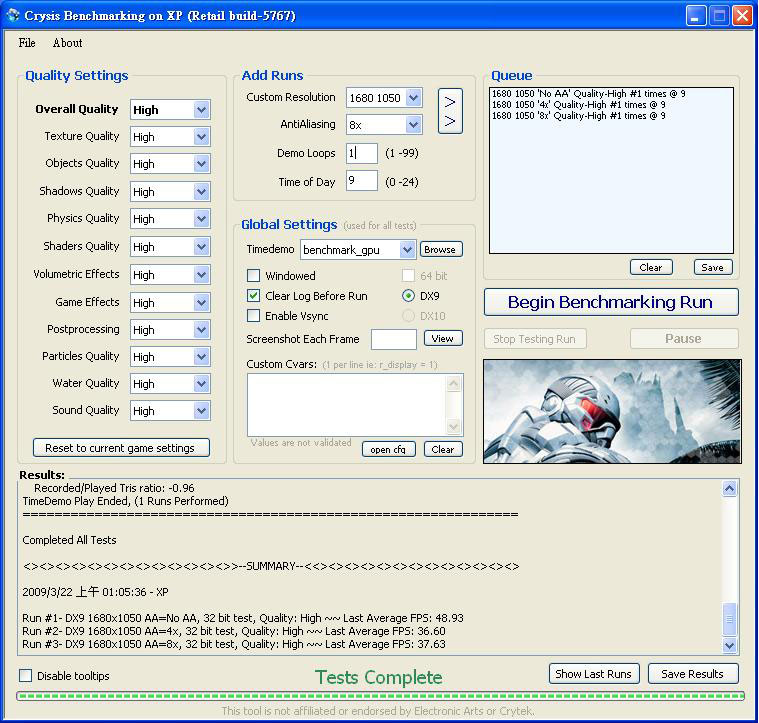Image resolution: width=759 pixels, height=723 pixels.
Task: Open the AntiAliasing dropdown
Action: tap(413, 125)
